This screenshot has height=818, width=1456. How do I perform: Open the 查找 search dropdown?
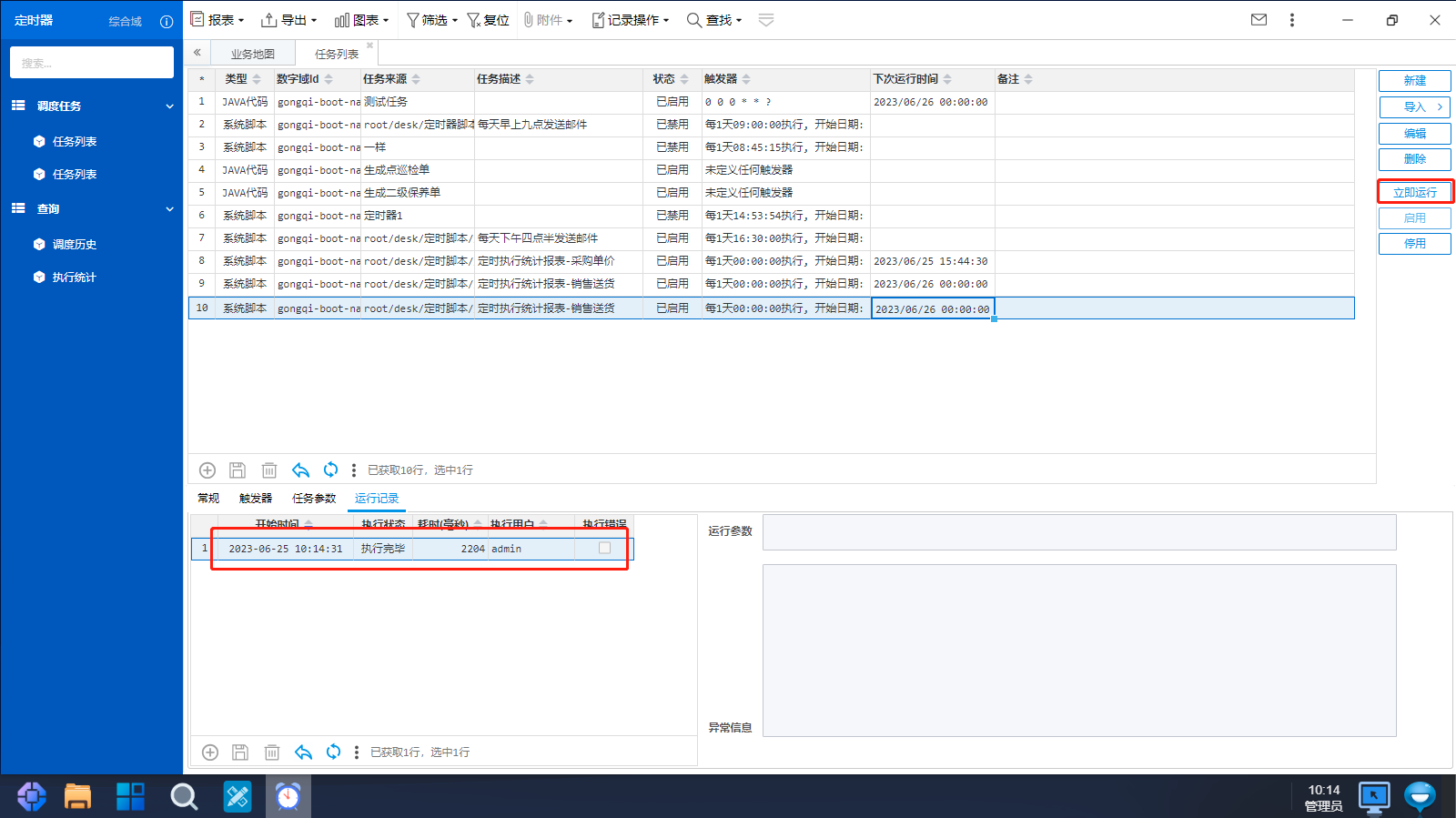[714, 20]
